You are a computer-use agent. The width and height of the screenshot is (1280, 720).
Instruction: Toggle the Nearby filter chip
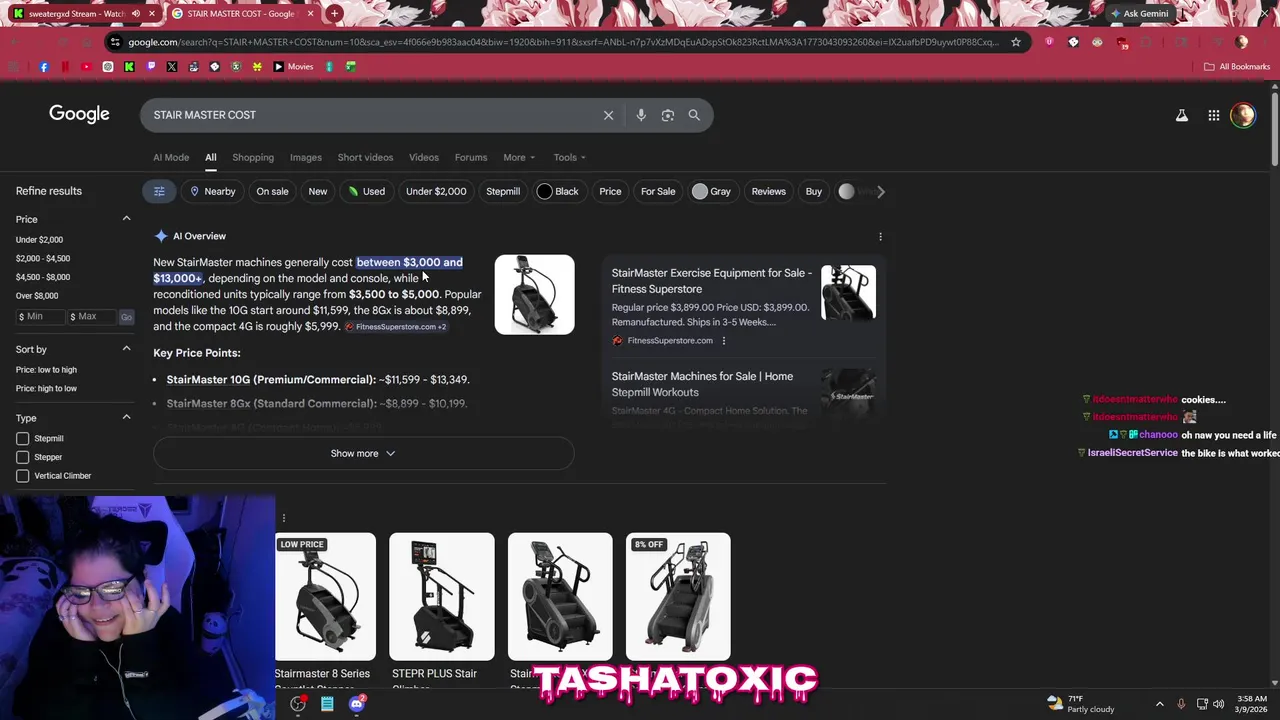click(213, 192)
